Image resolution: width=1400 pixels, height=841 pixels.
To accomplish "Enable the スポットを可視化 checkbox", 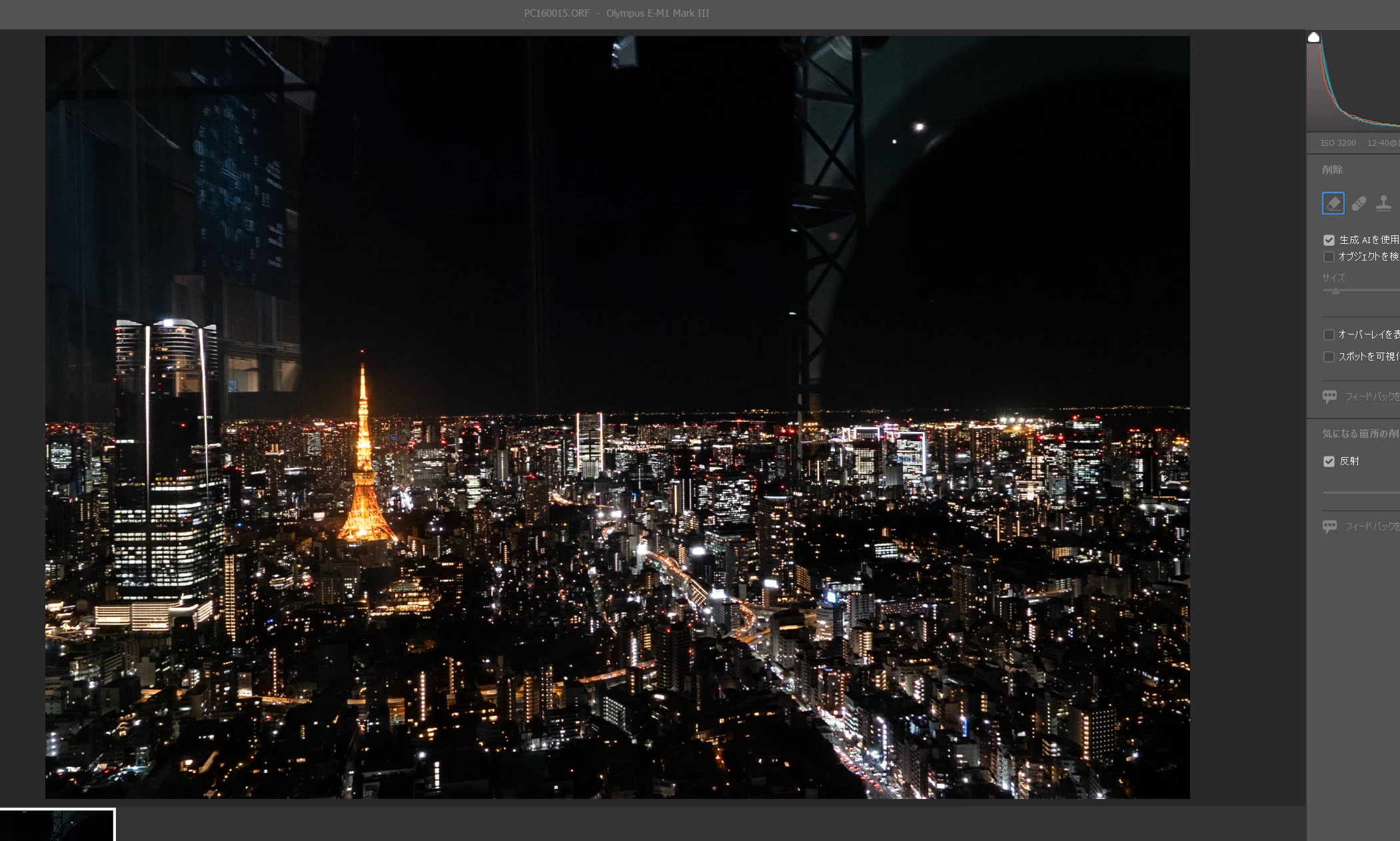I will click(x=1329, y=357).
